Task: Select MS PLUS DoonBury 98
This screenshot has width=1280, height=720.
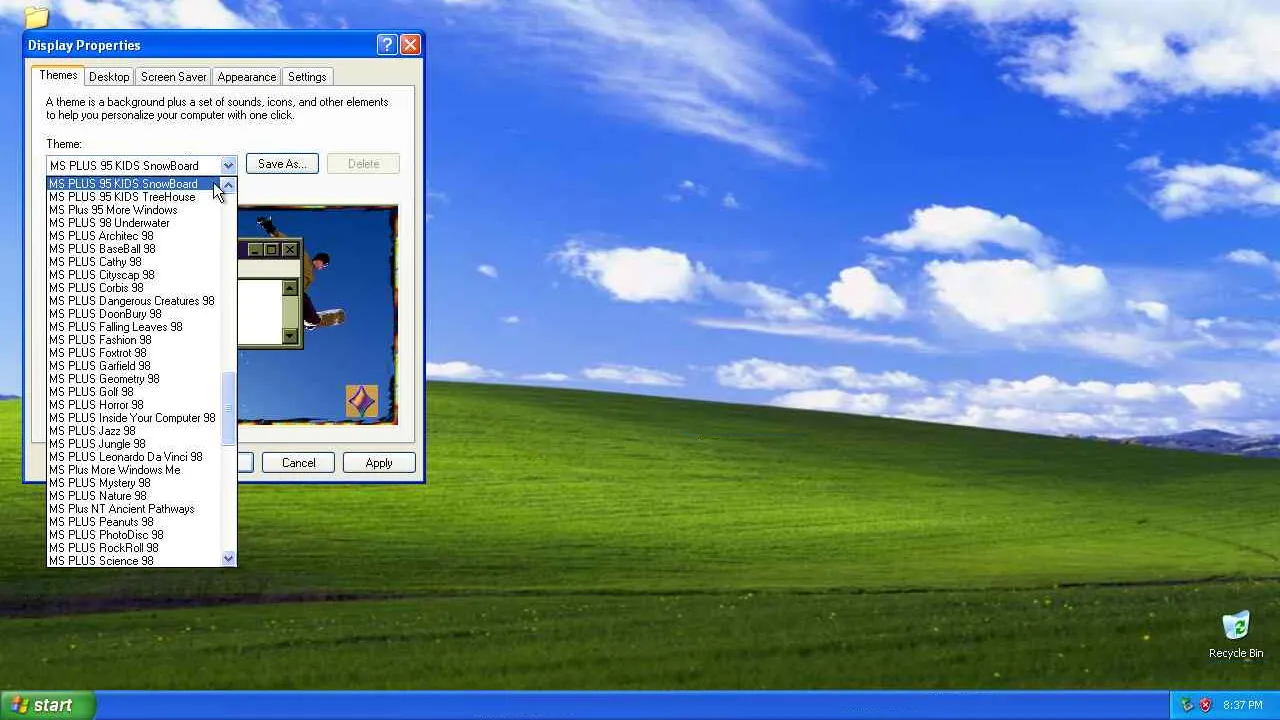Action: click(x=134, y=314)
